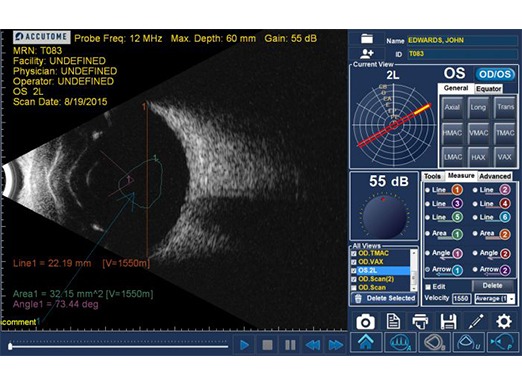The image size is (522, 384).
Task: Click the Accutome logo
Action: 42,37
